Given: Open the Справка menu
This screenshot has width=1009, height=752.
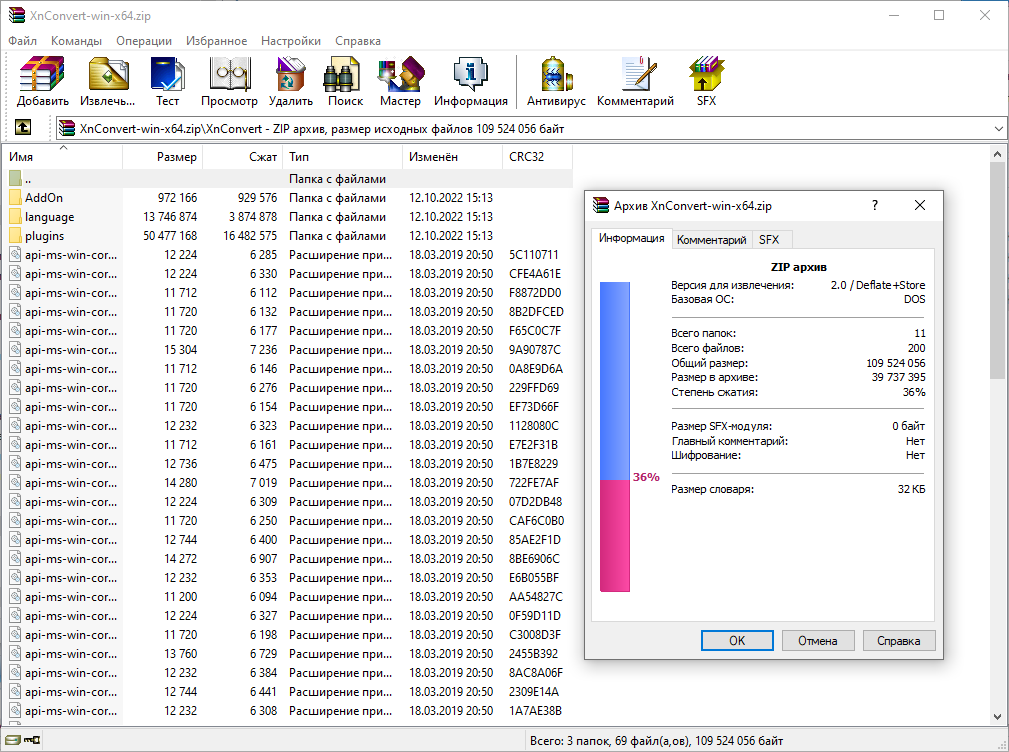Looking at the screenshot, I should 358,41.
